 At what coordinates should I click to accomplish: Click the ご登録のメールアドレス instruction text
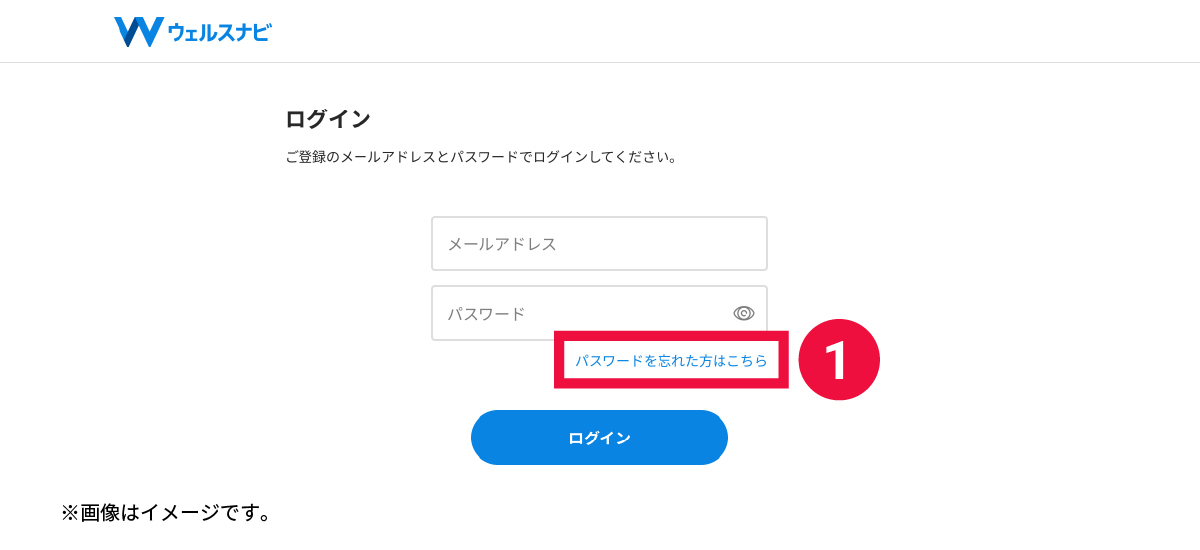481,158
